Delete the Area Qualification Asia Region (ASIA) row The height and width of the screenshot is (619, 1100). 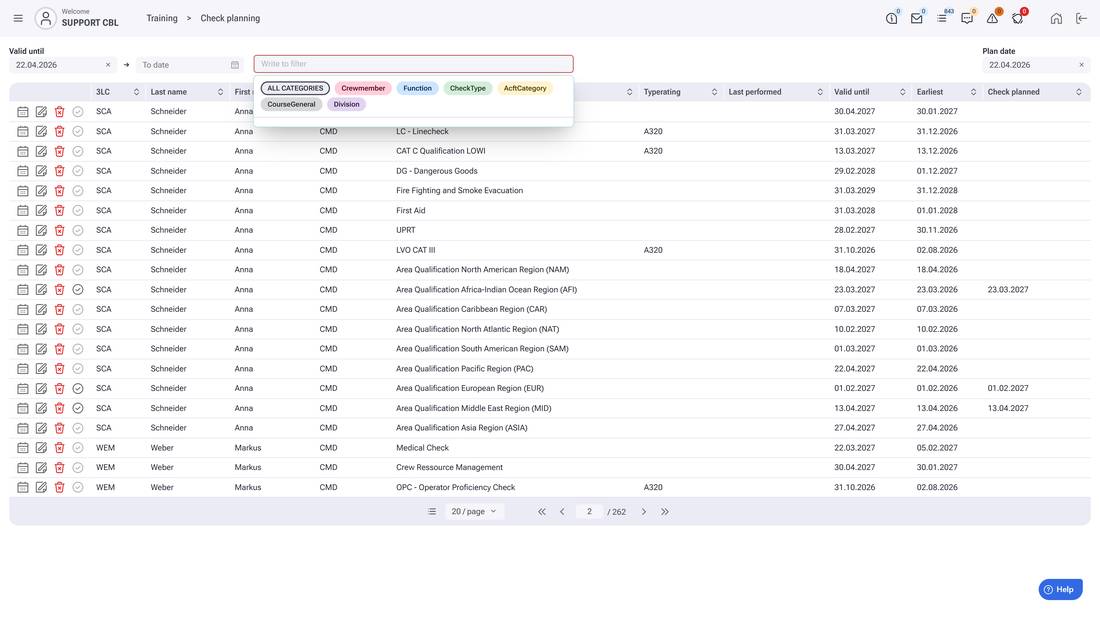(60, 427)
